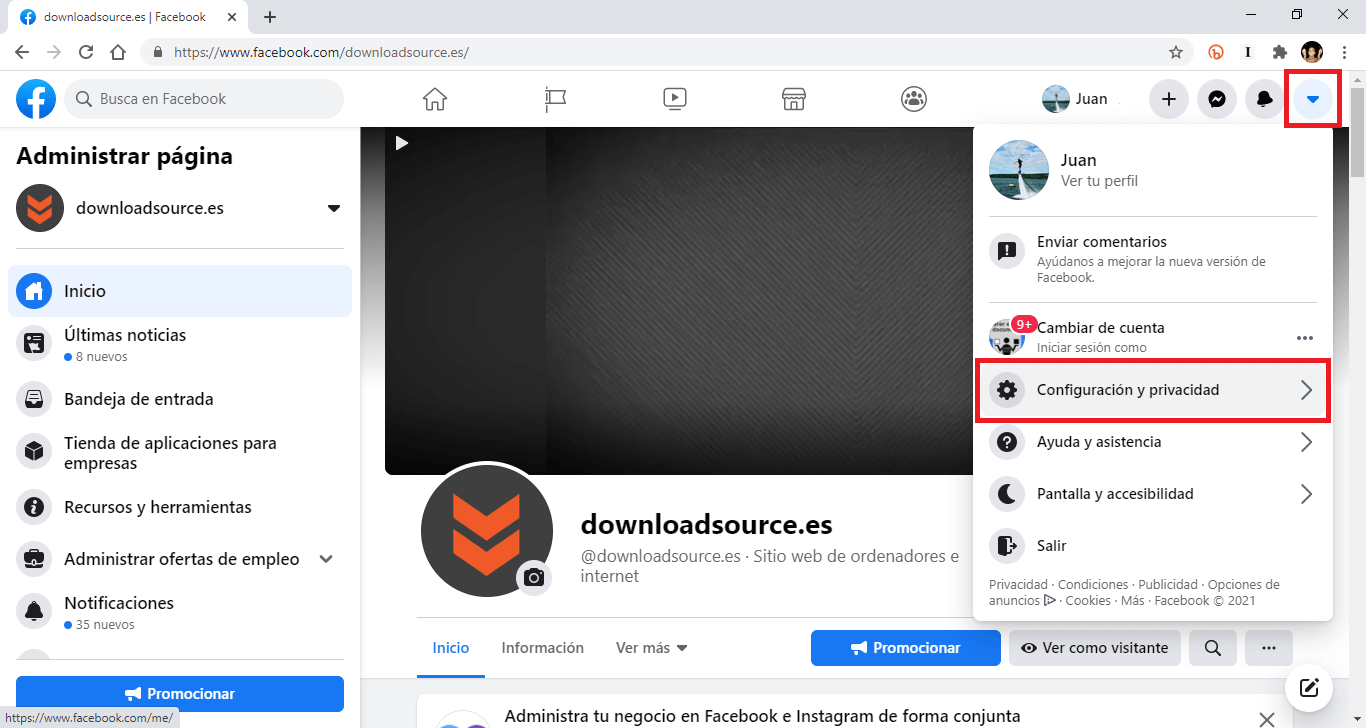The width and height of the screenshot is (1366, 728).
Task: Open Cambiar de cuenta ellipsis options
Action: click(1305, 338)
